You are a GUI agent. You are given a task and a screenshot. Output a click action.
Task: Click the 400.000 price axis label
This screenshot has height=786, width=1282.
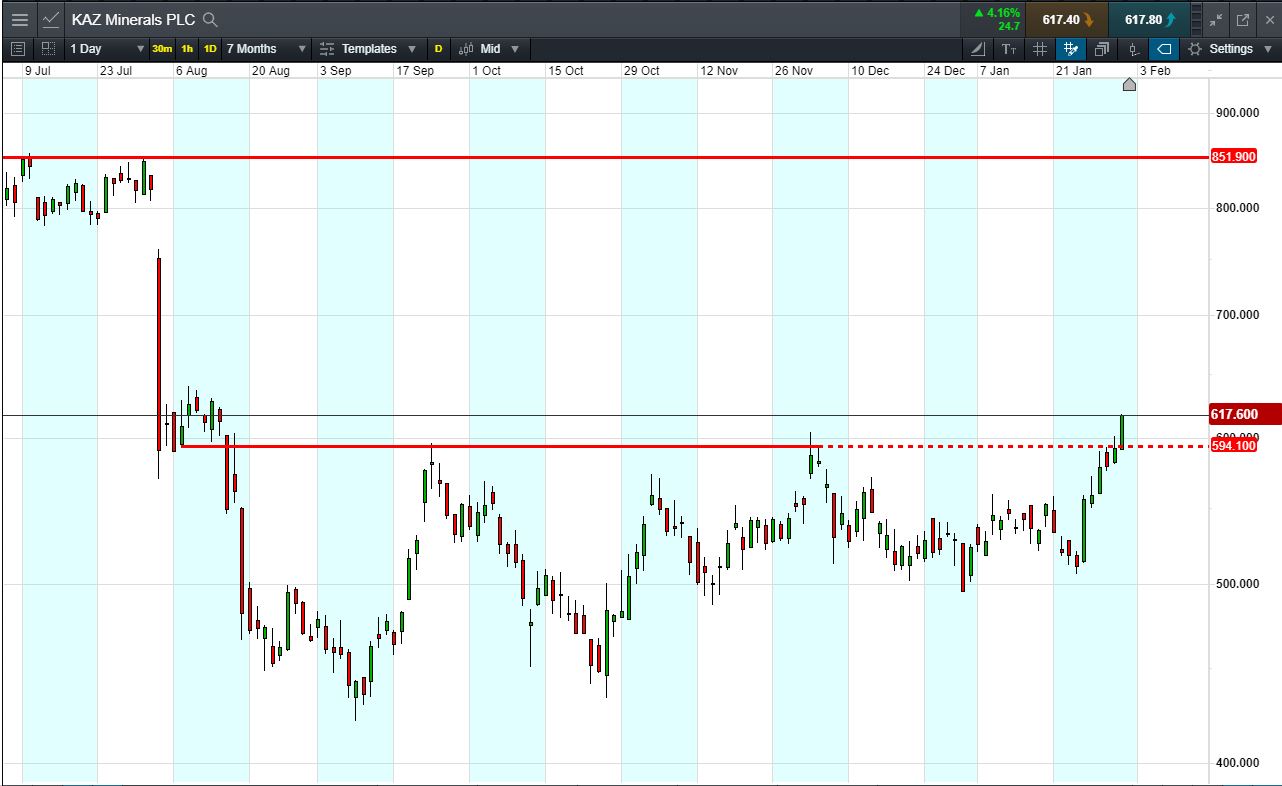[1237, 763]
